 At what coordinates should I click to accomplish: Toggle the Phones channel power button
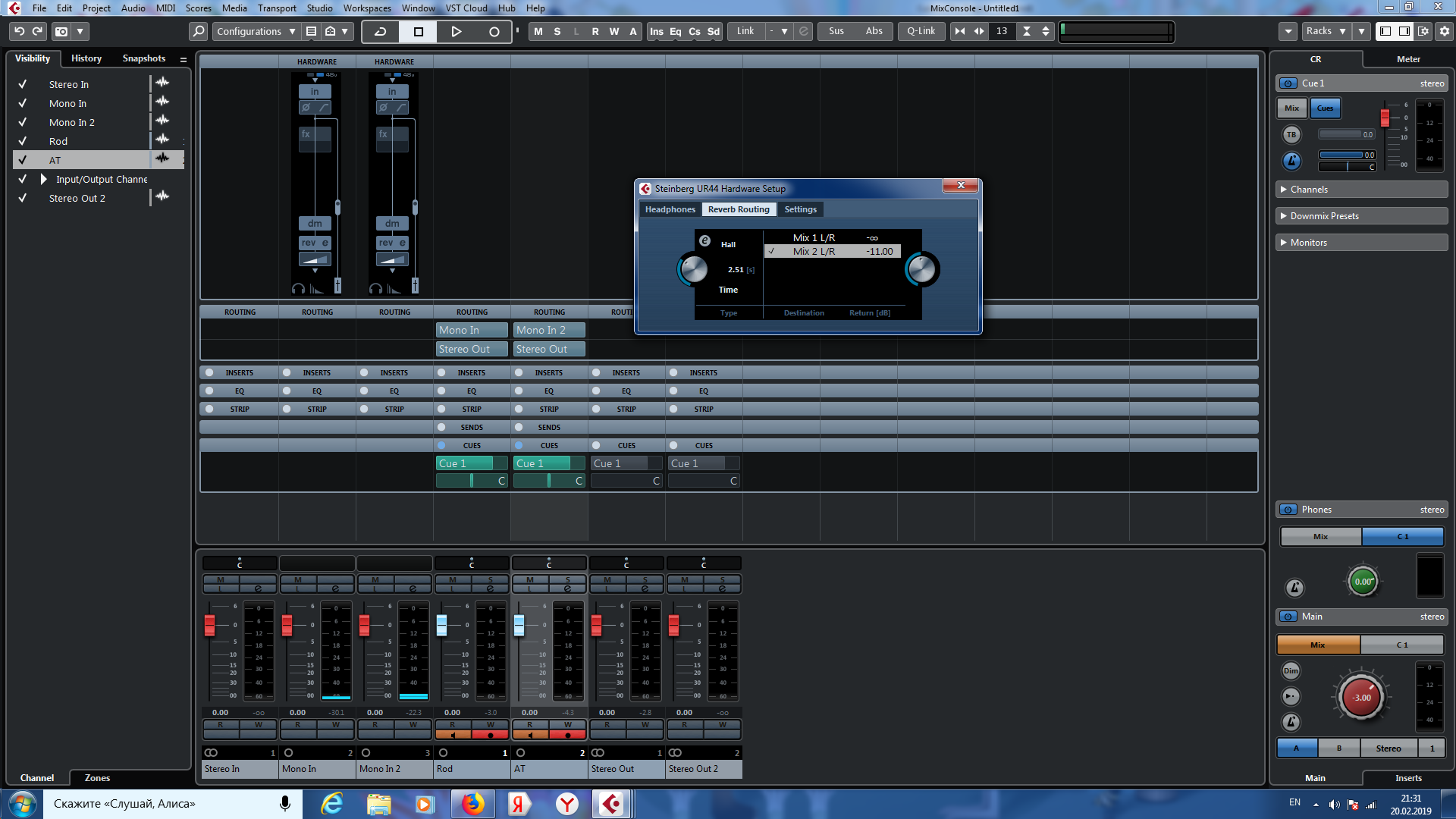click(x=1288, y=510)
